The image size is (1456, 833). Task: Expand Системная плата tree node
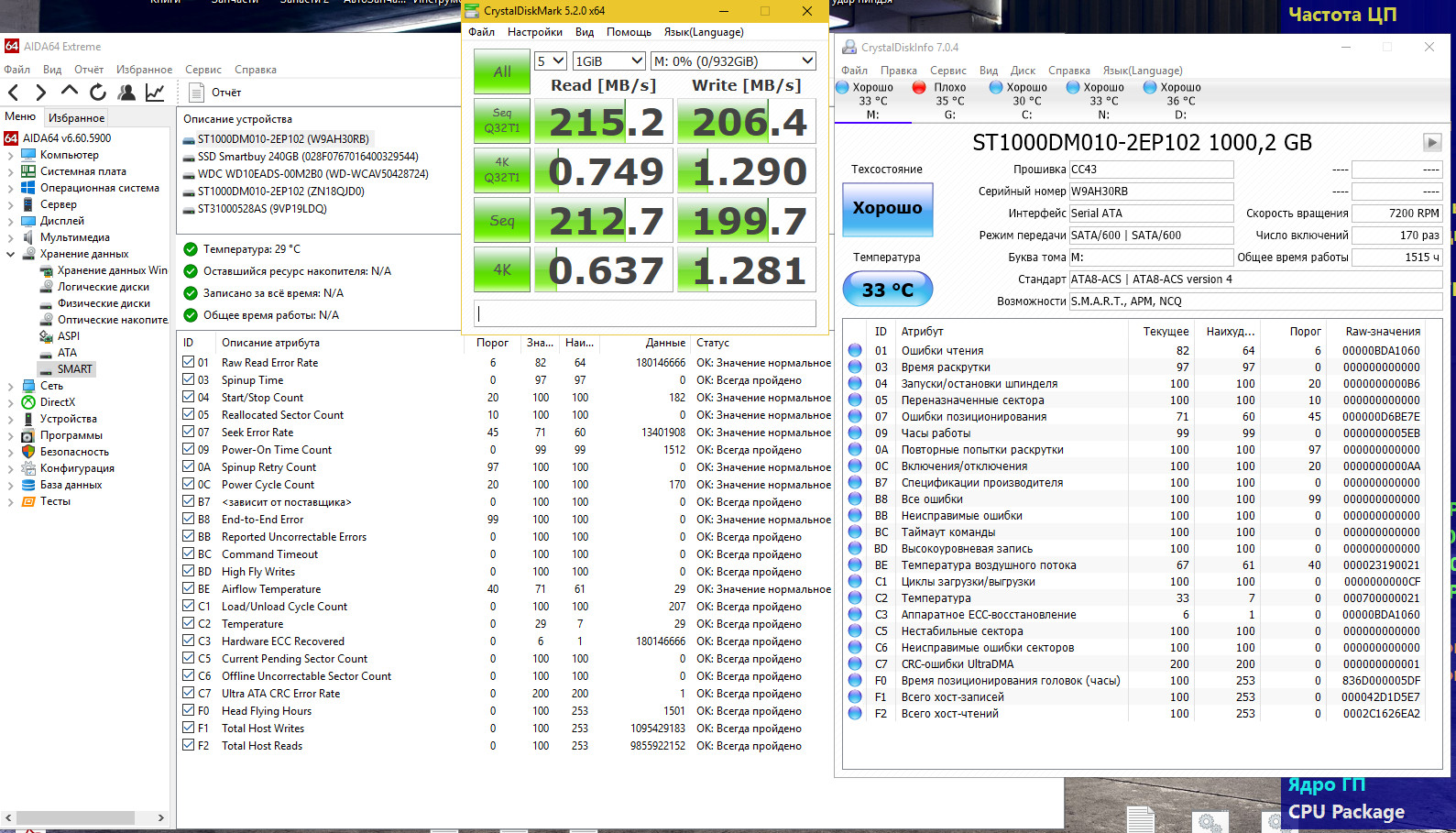[x=10, y=171]
